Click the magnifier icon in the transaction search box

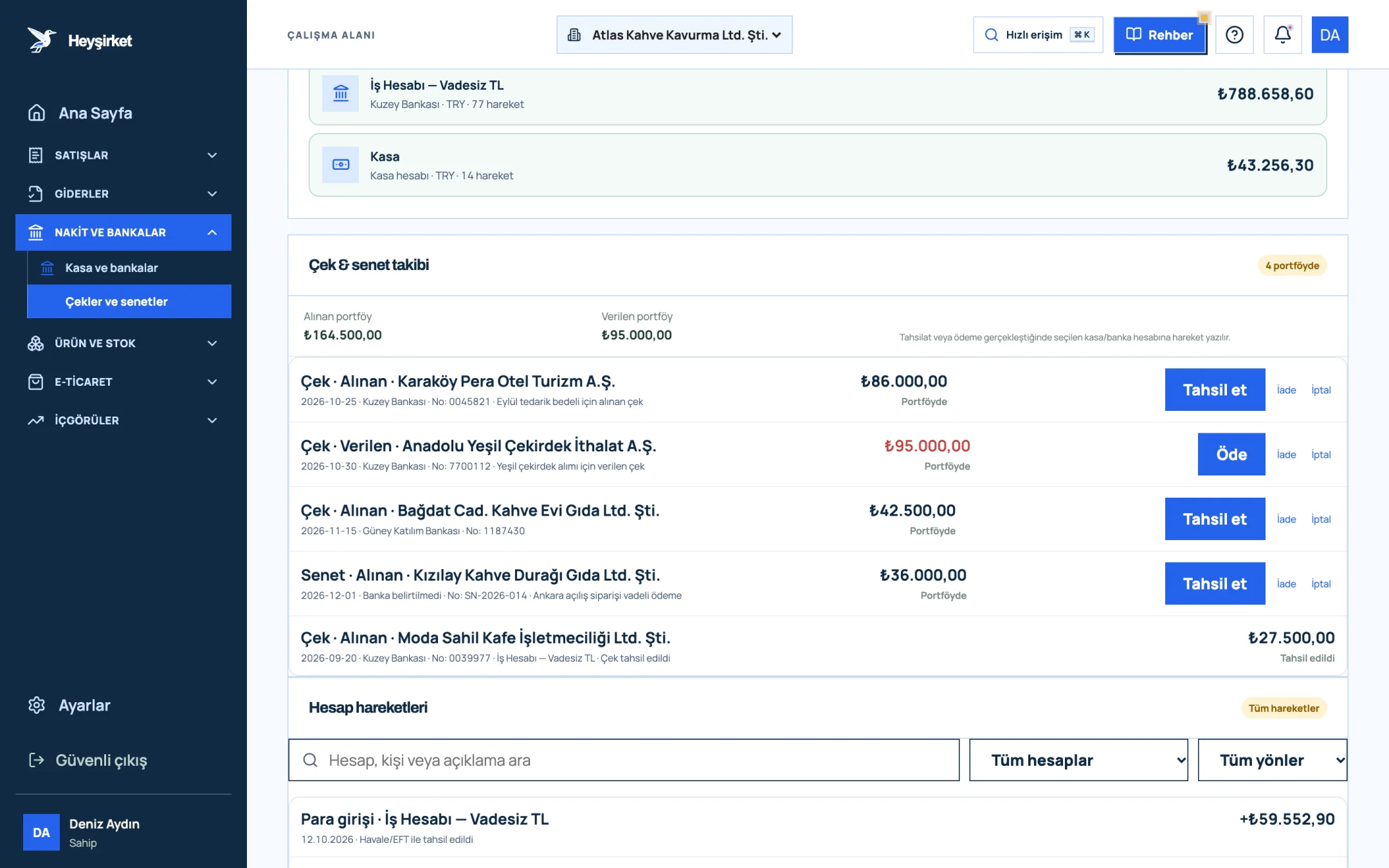pos(310,760)
